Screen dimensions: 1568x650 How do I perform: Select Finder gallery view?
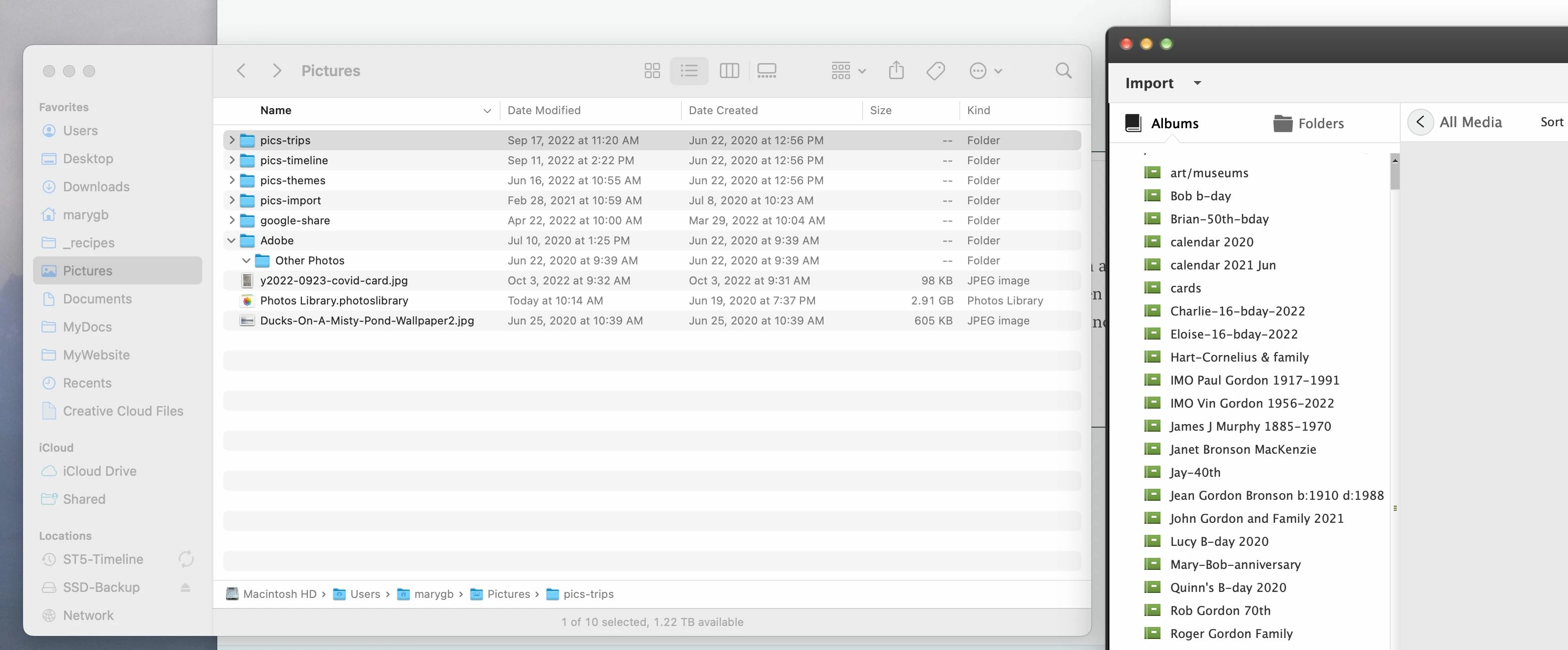point(766,71)
